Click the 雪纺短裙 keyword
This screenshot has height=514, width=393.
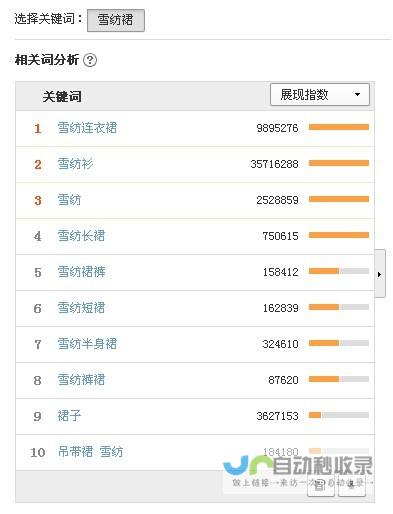pyautogui.click(x=81, y=308)
